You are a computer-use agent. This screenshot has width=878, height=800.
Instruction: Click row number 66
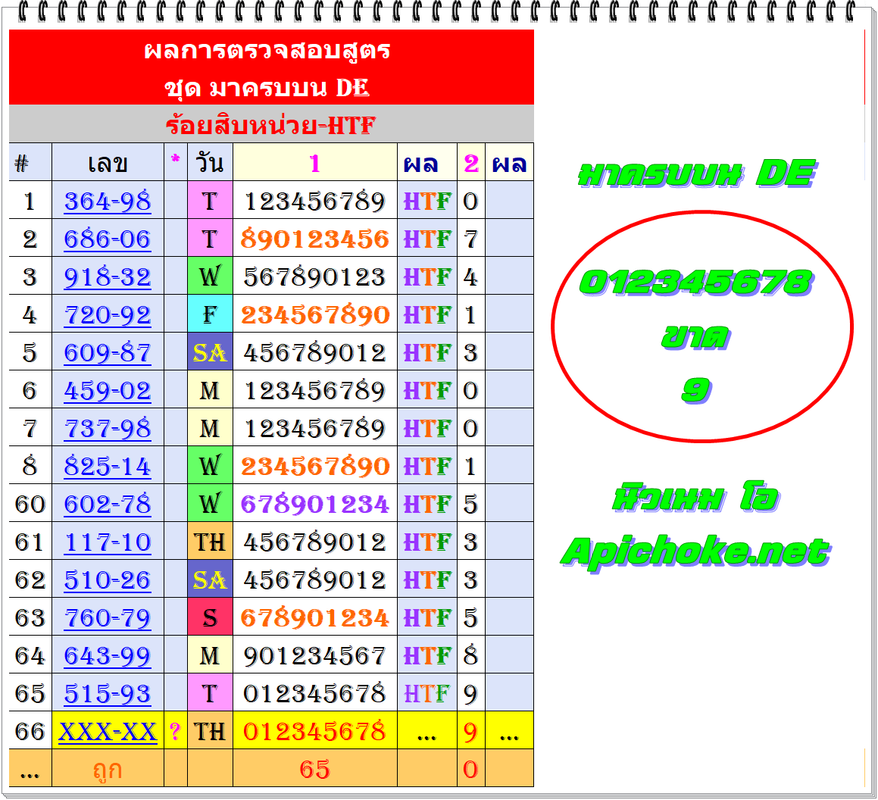tap(30, 731)
